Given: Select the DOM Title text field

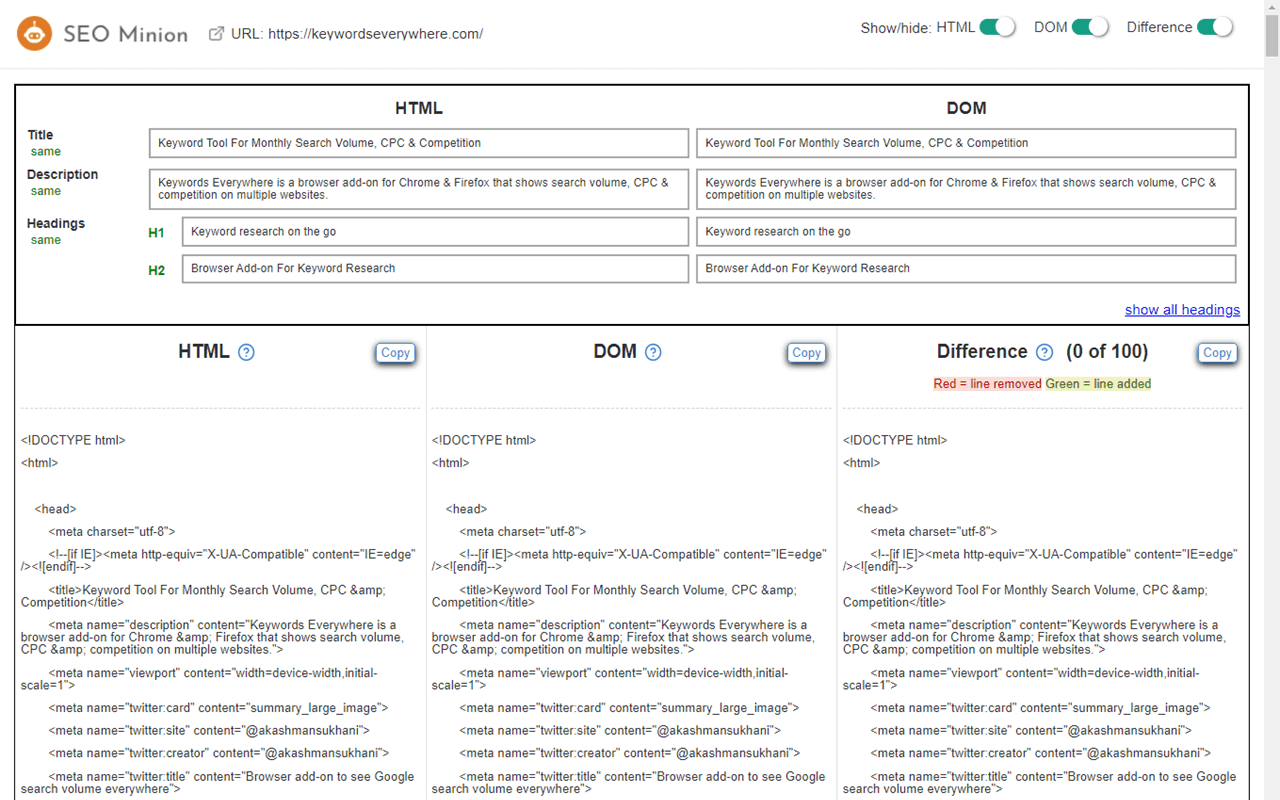Looking at the screenshot, I should click(x=966, y=143).
